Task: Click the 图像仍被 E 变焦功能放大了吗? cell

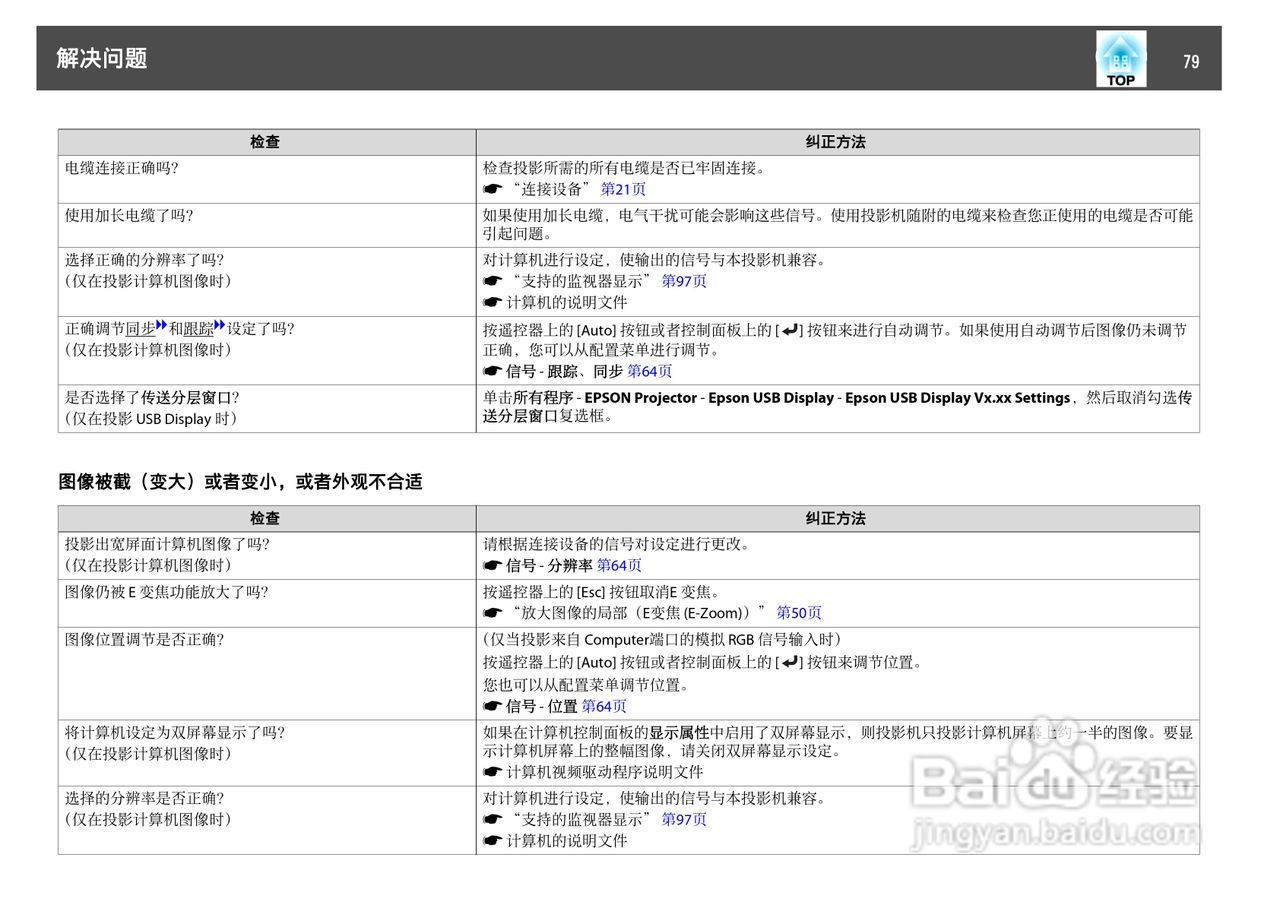Action: tap(266, 604)
